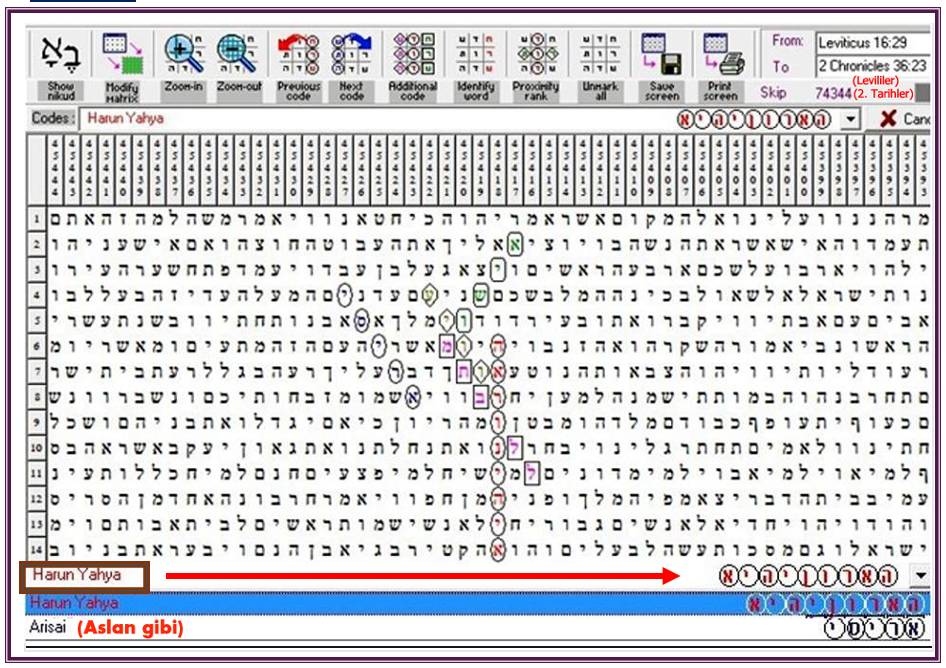
Task: Click the Codes box containing Harun Yahya
Action: [x=468, y=119]
